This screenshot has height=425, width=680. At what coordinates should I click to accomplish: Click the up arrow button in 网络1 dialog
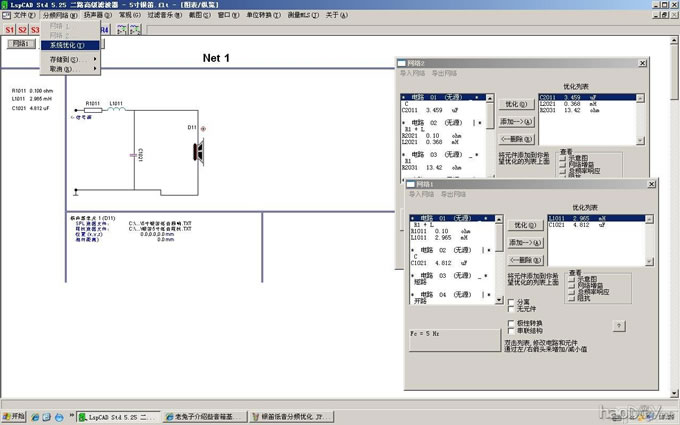pos(619,325)
